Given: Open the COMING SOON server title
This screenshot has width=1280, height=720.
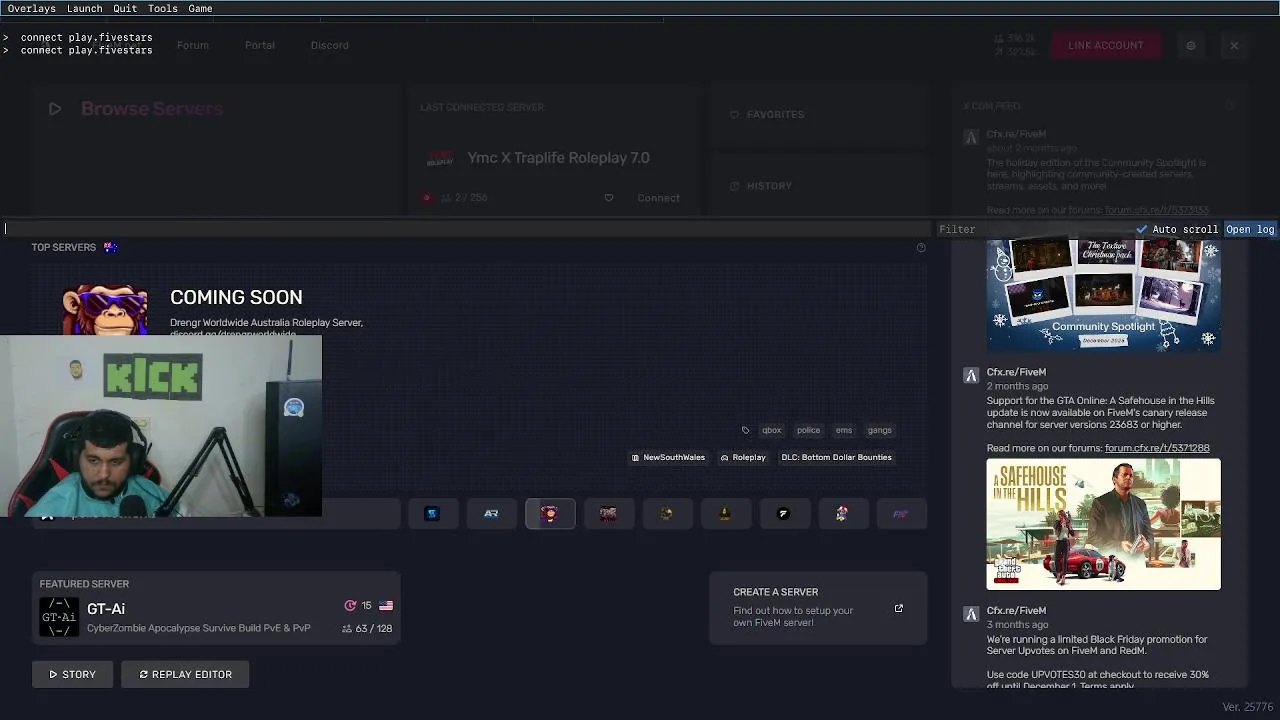Looking at the screenshot, I should point(236,297).
